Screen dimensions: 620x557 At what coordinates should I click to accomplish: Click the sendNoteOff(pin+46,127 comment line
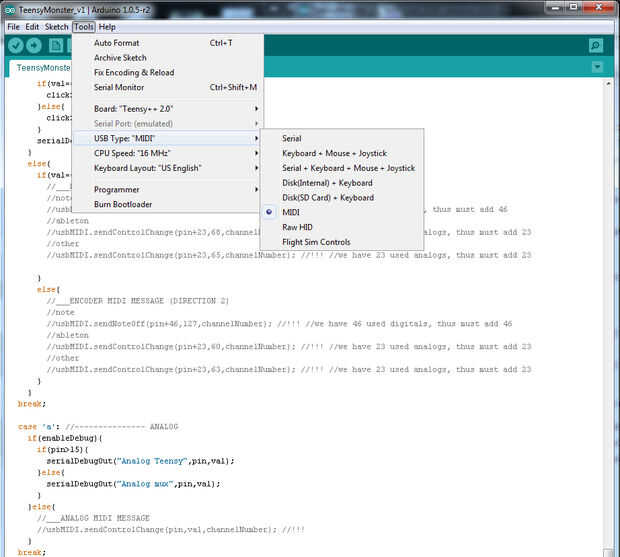(279, 324)
